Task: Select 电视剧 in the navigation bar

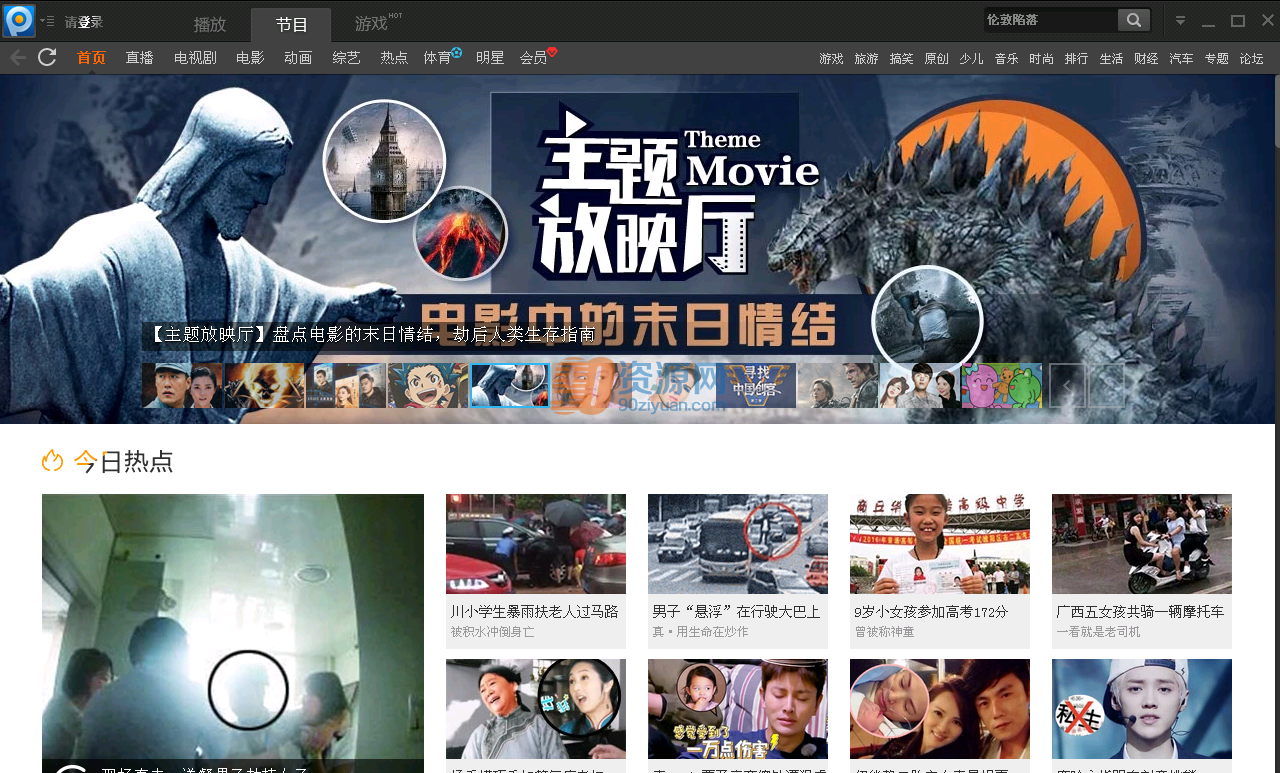Action: (x=195, y=58)
